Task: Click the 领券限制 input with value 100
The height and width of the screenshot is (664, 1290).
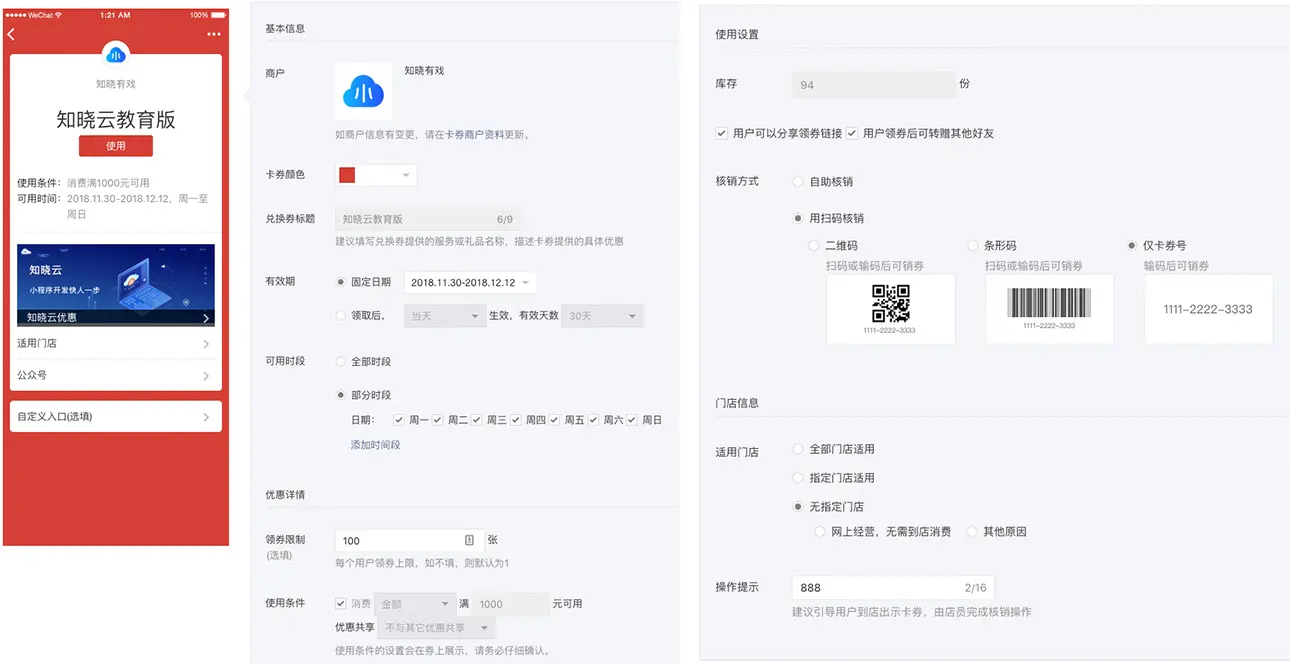Action: pyautogui.click(x=409, y=540)
